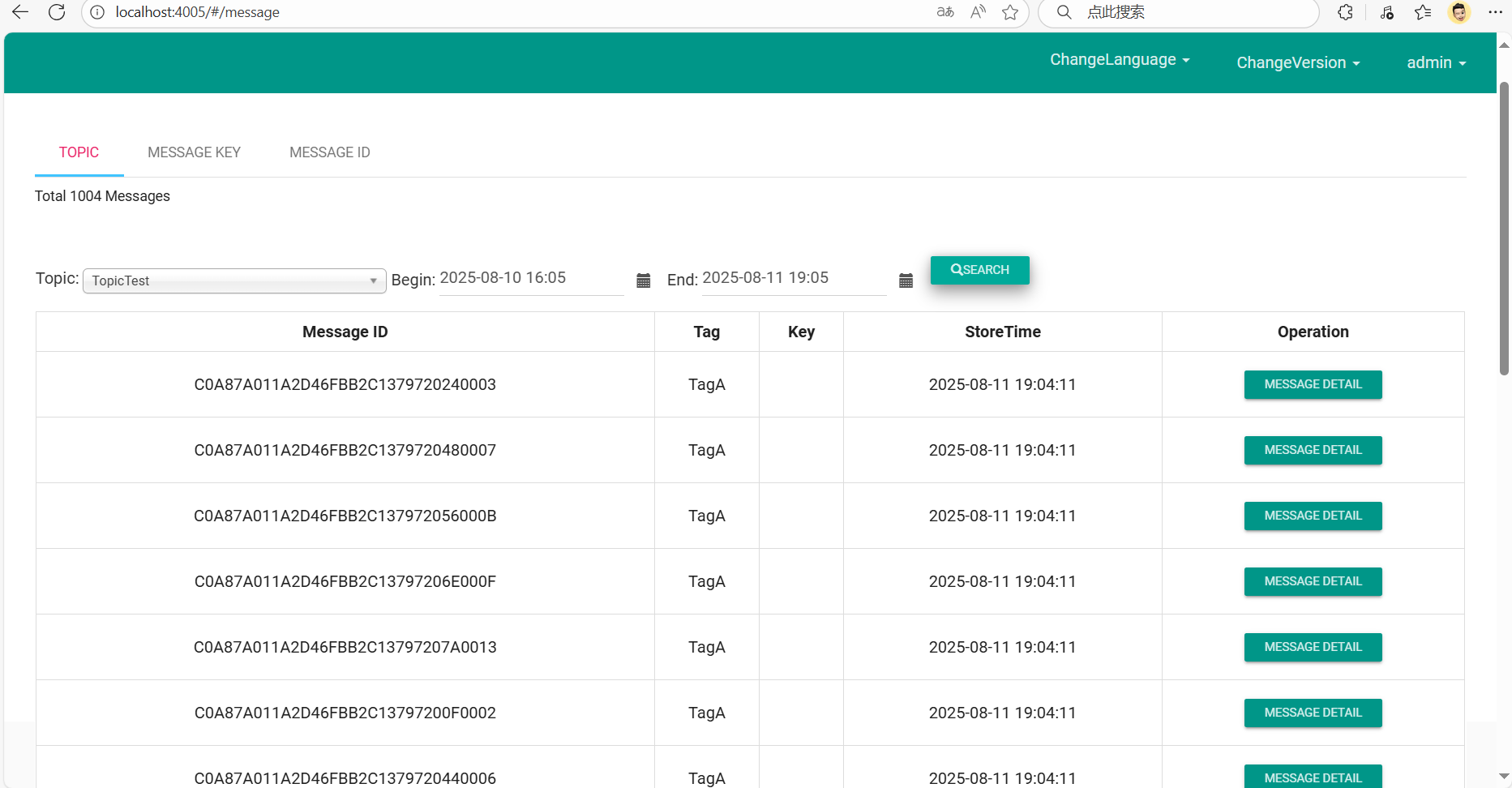Click the translate icon in address bar
Viewport: 1512px width, 788px height.
point(945,12)
